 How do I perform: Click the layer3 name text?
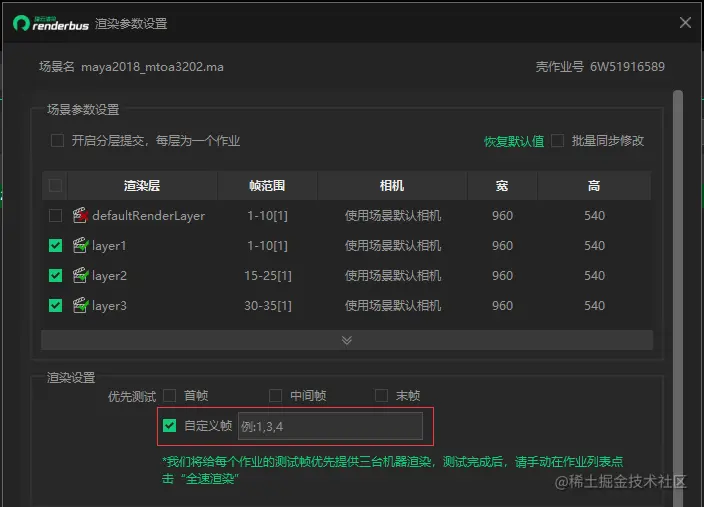pyautogui.click(x=110, y=306)
